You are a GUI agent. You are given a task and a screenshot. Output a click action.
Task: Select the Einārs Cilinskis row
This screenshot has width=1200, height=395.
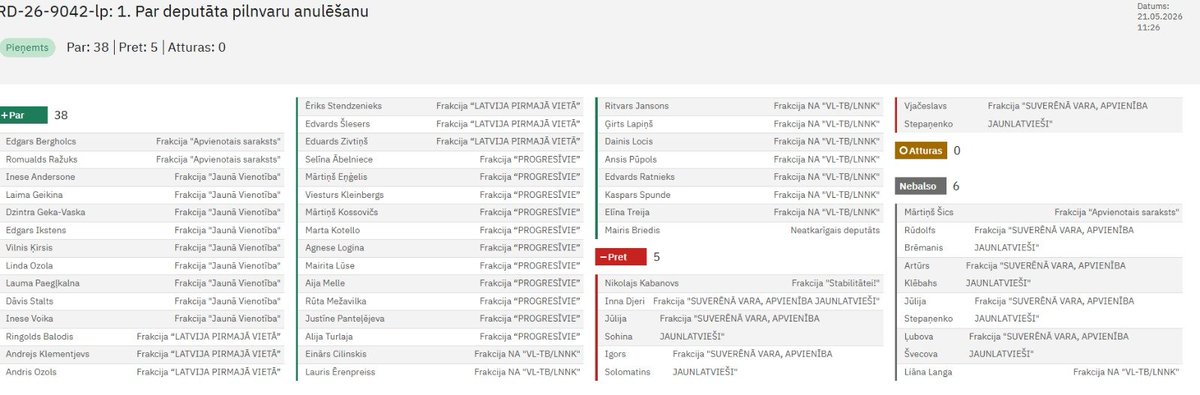[x=440, y=355]
